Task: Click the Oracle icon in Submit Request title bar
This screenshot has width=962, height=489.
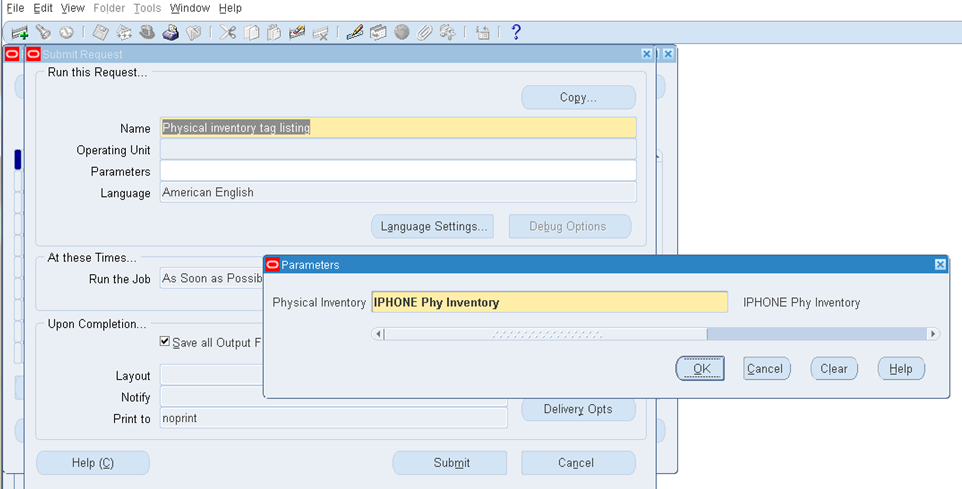Action: point(34,54)
